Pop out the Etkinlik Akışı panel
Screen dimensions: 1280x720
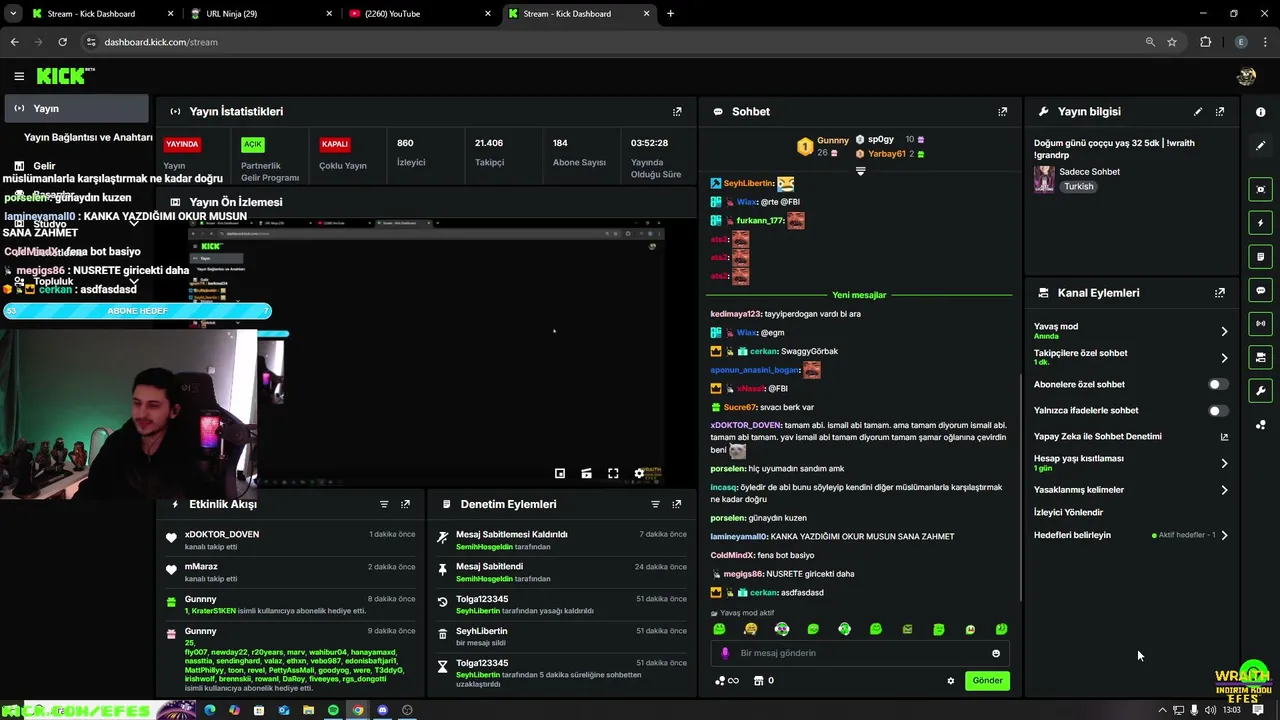[x=405, y=505]
